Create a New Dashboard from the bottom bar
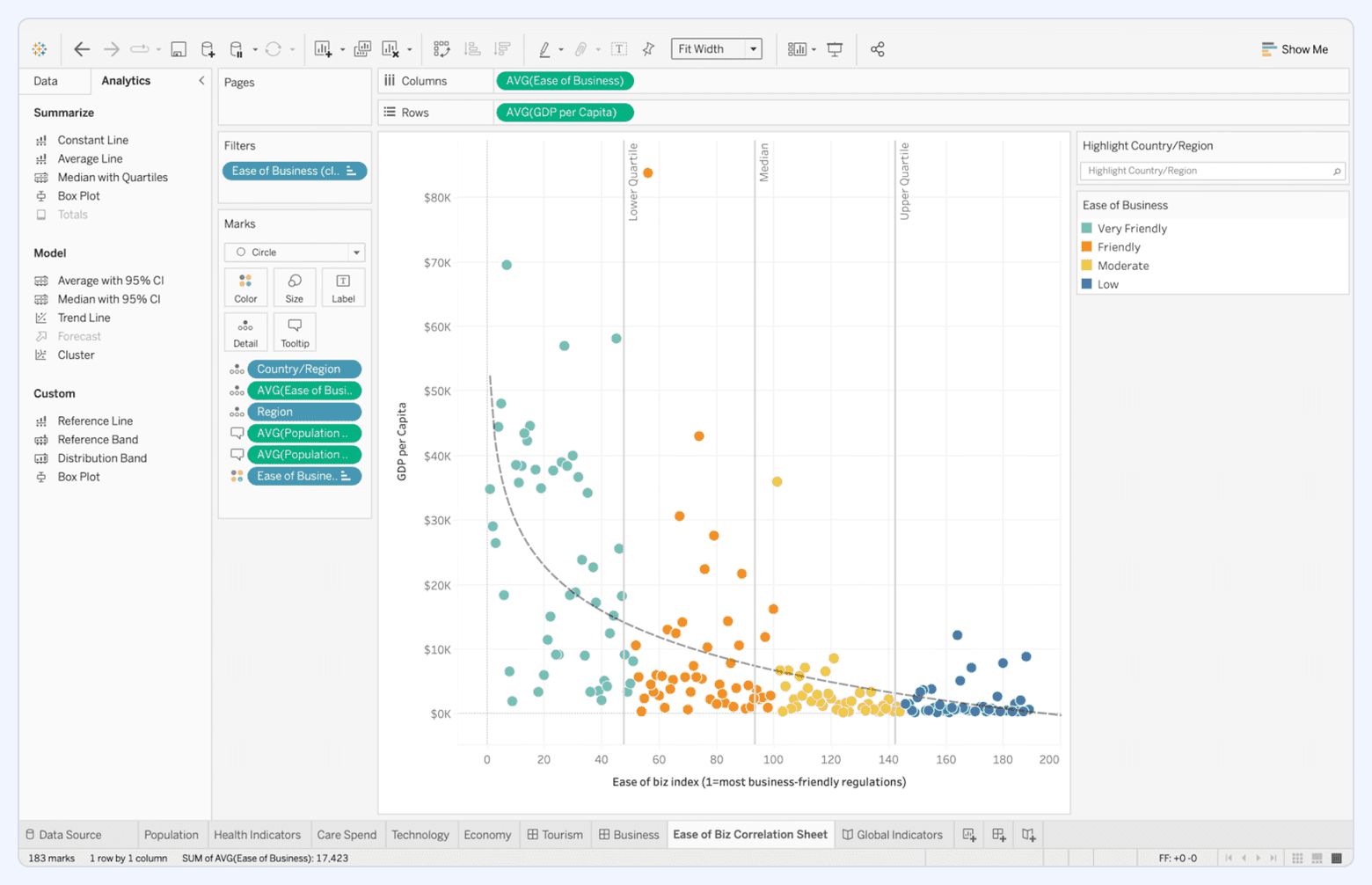Image resolution: width=1372 pixels, height=885 pixels. [x=999, y=834]
